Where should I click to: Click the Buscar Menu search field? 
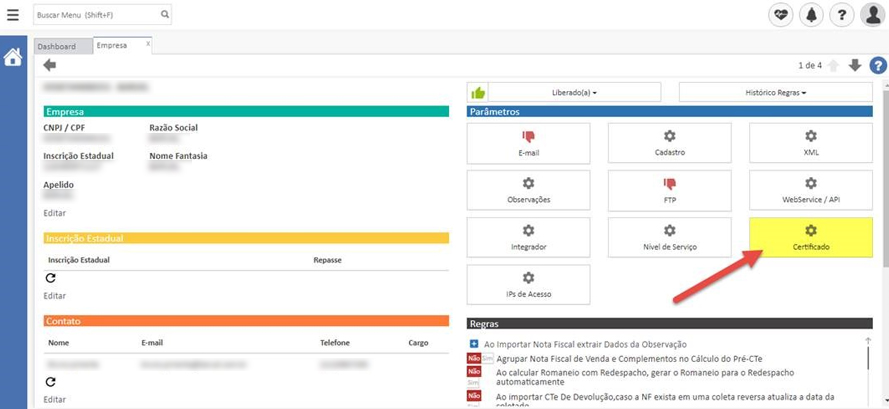point(95,16)
